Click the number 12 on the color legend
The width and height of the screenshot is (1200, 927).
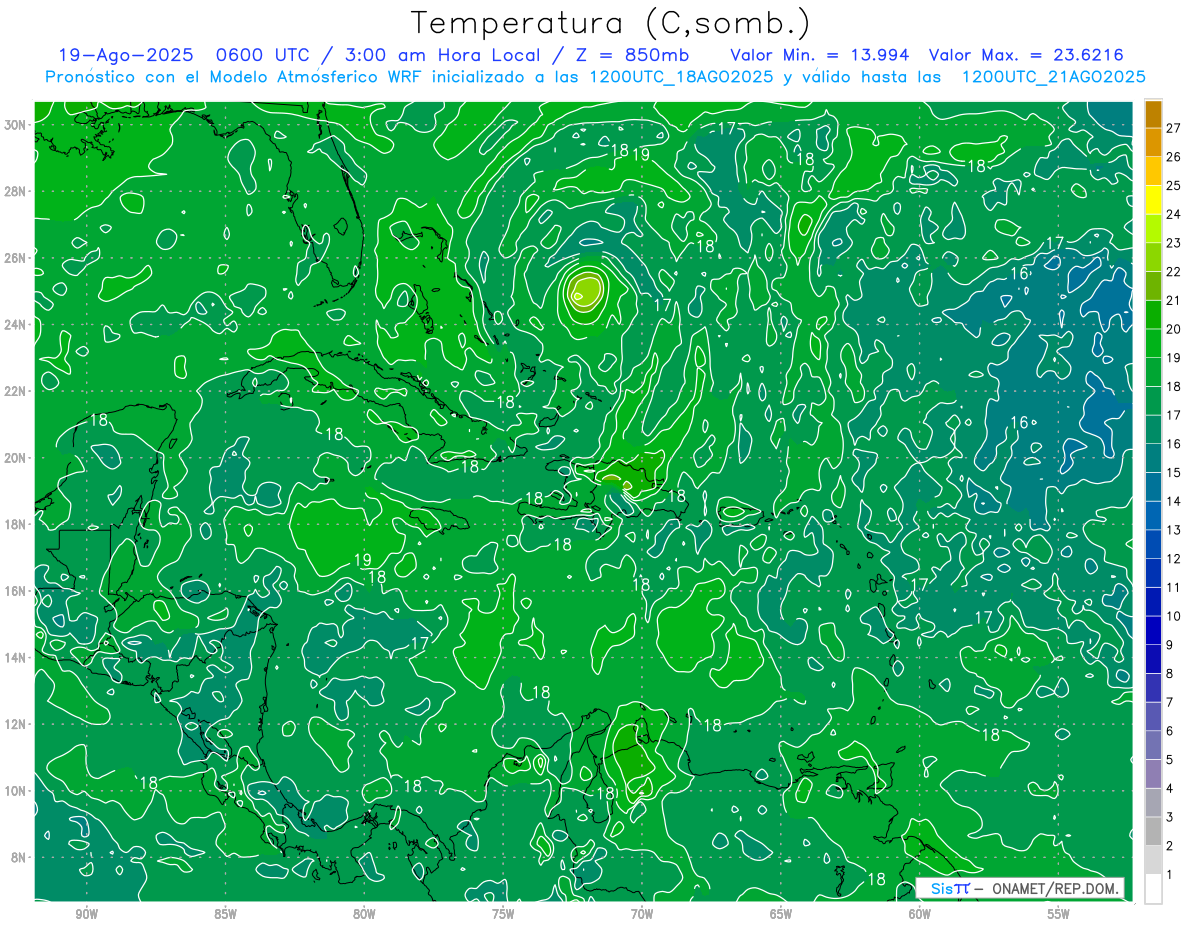click(1173, 559)
